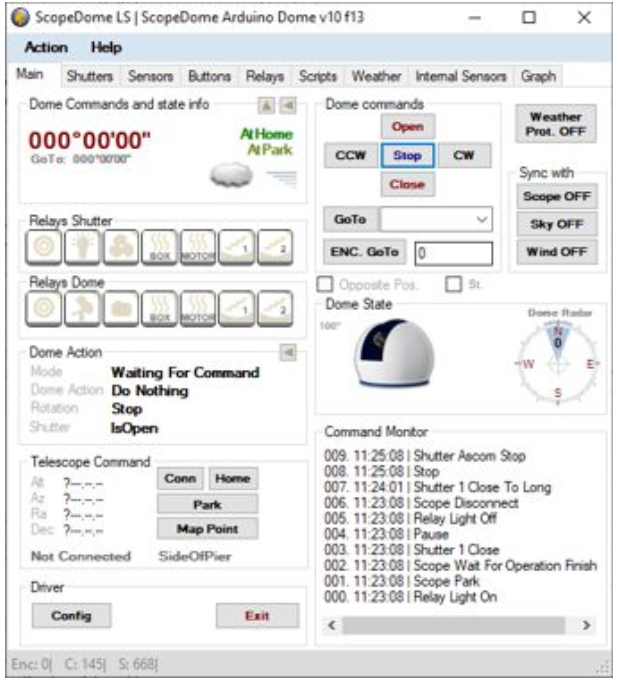Toggle the fan relay in Relays Shutter
The height and width of the screenshot is (685, 619).
click(121, 247)
